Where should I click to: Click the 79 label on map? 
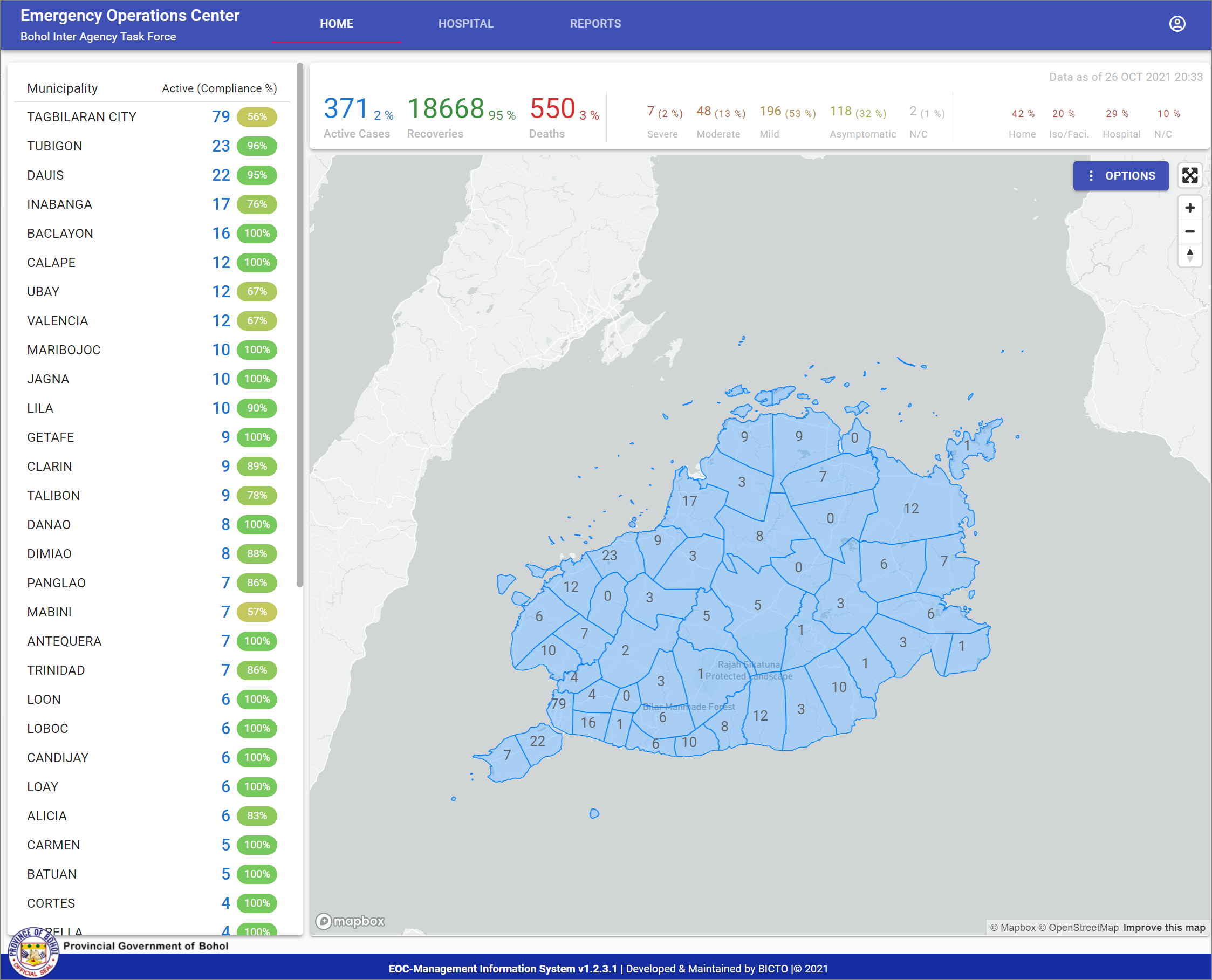click(x=558, y=703)
